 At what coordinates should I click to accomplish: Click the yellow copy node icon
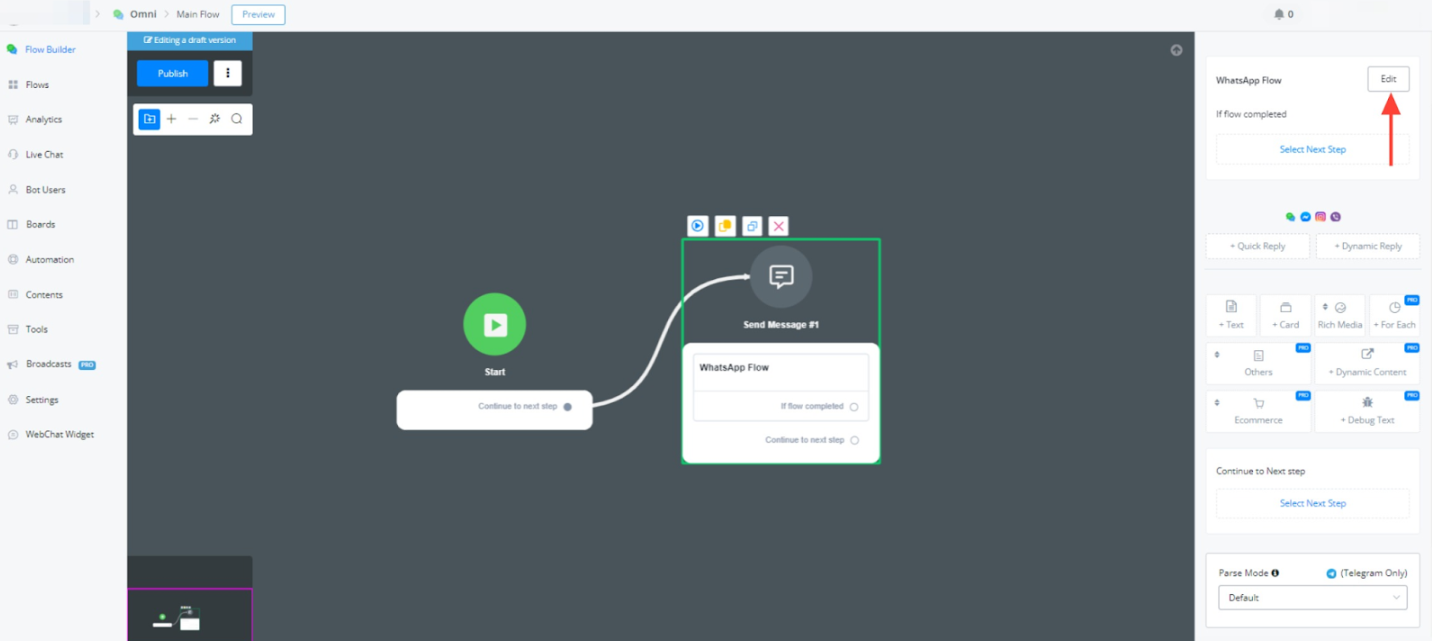pos(725,226)
